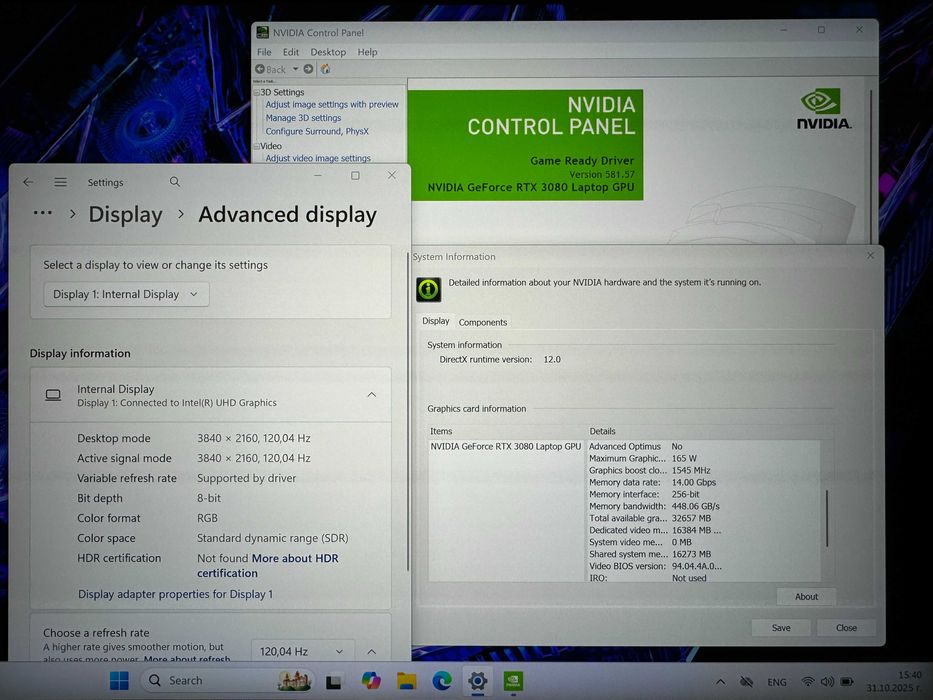
Task: Click the battery tray icon
Action: pos(847,682)
